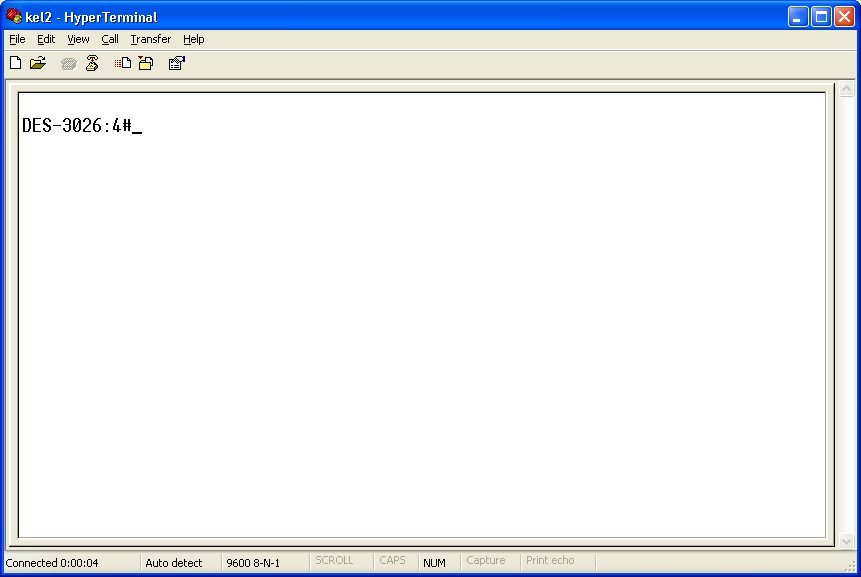Open the Help menu
Screen dimensions: 861x577
pyautogui.click(x=193, y=39)
